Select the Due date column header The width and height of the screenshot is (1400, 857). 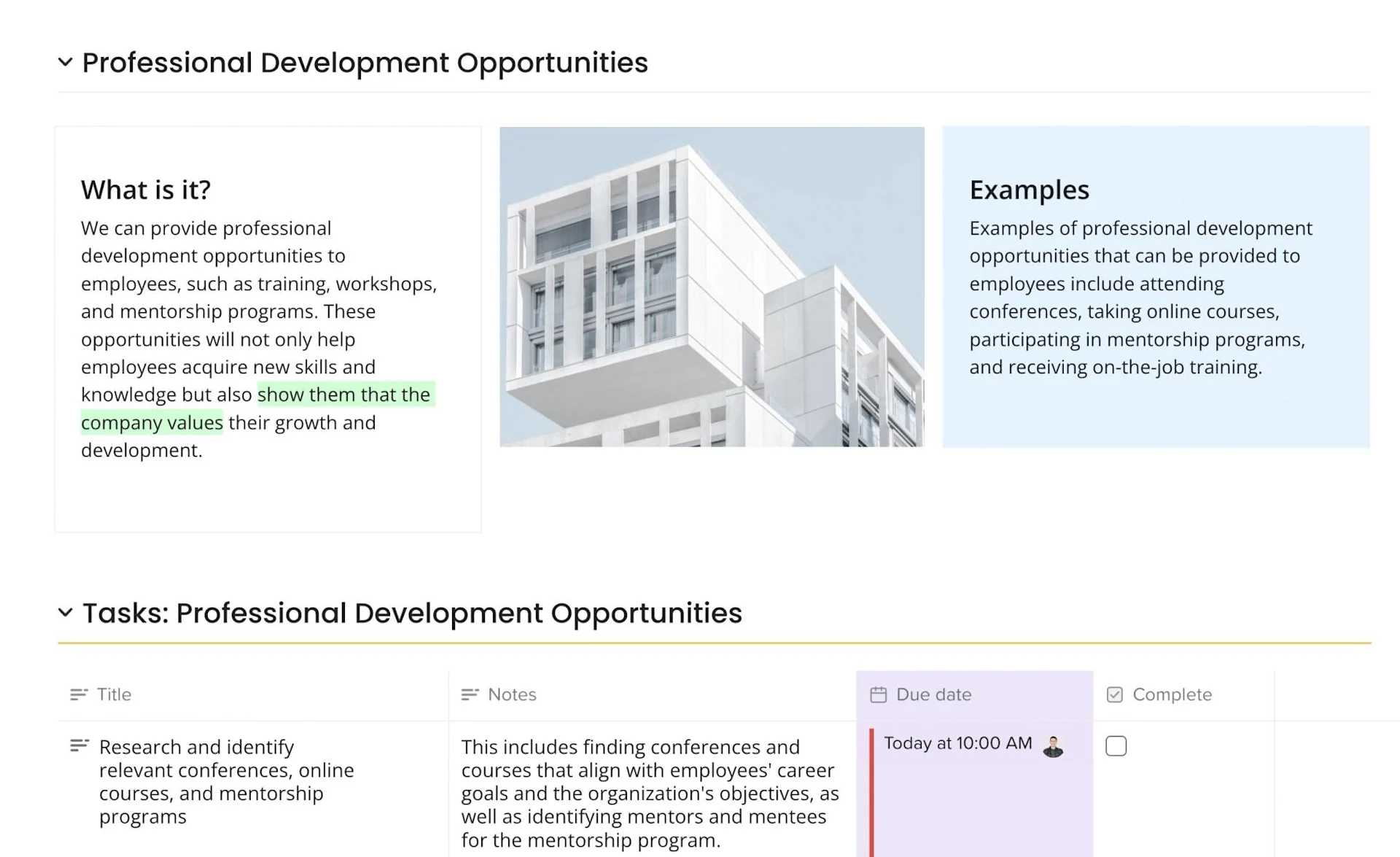pyautogui.click(x=933, y=694)
